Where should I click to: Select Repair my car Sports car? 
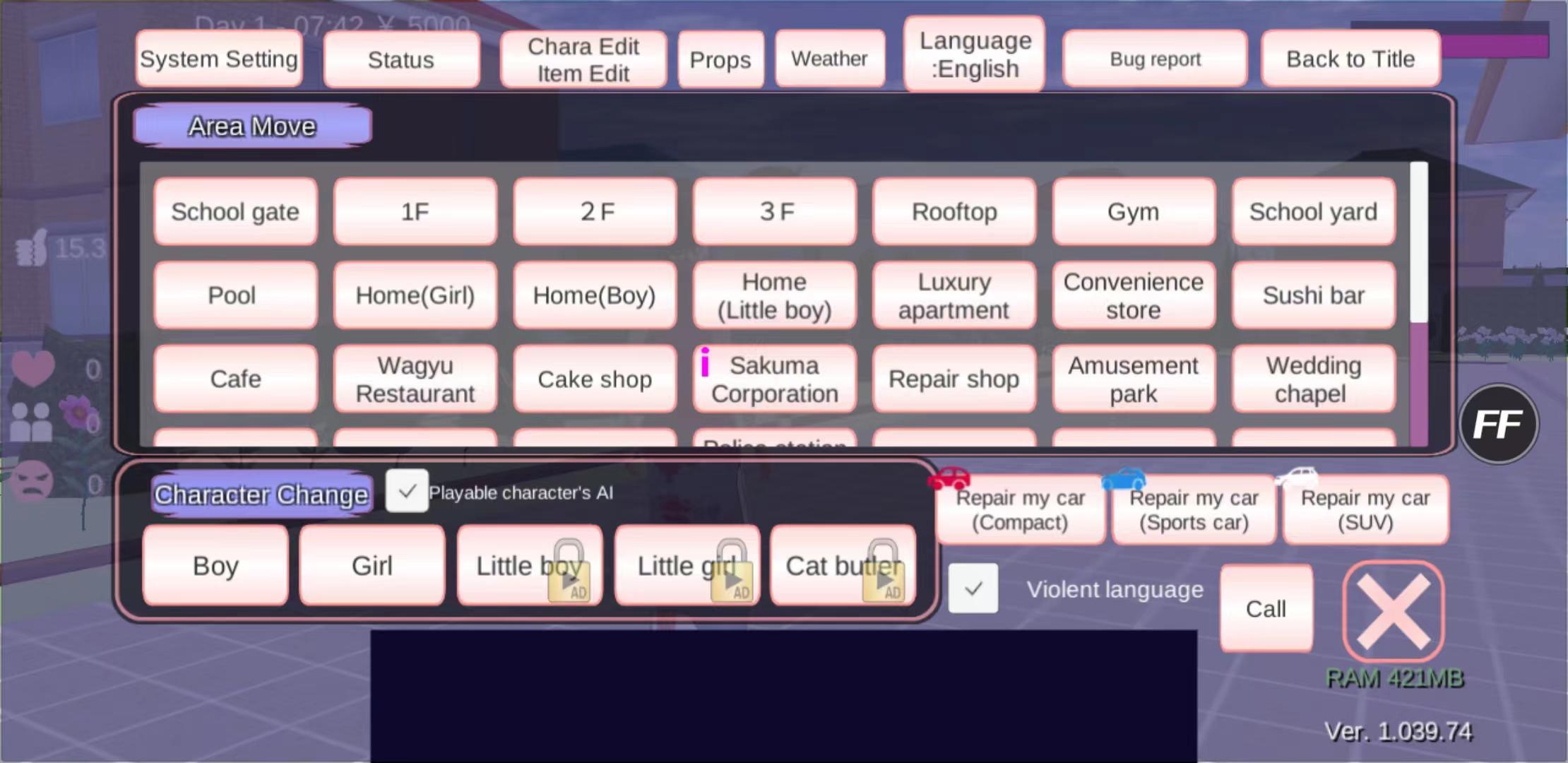(1192, 511)
